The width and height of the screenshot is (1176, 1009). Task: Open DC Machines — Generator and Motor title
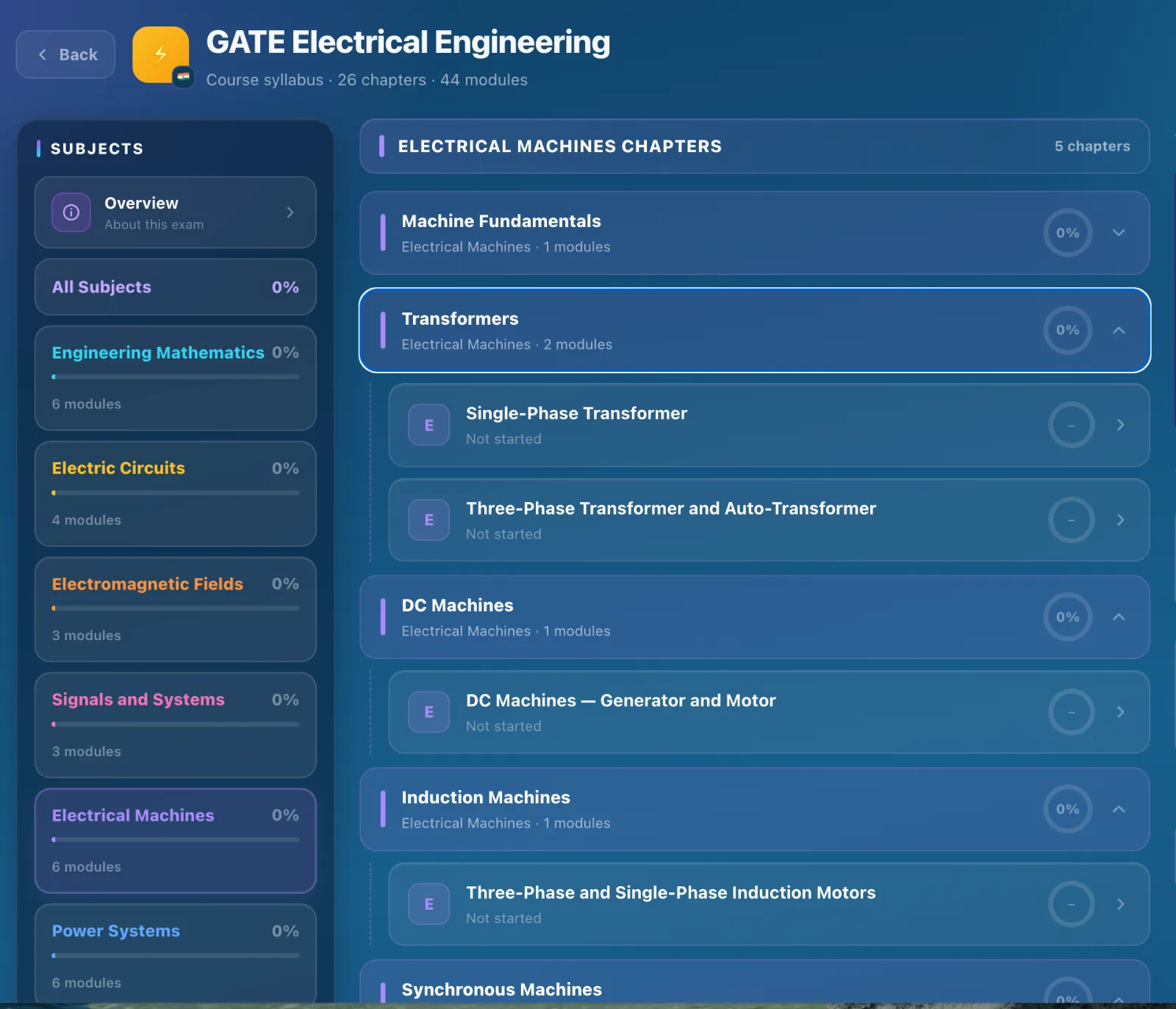621,701
